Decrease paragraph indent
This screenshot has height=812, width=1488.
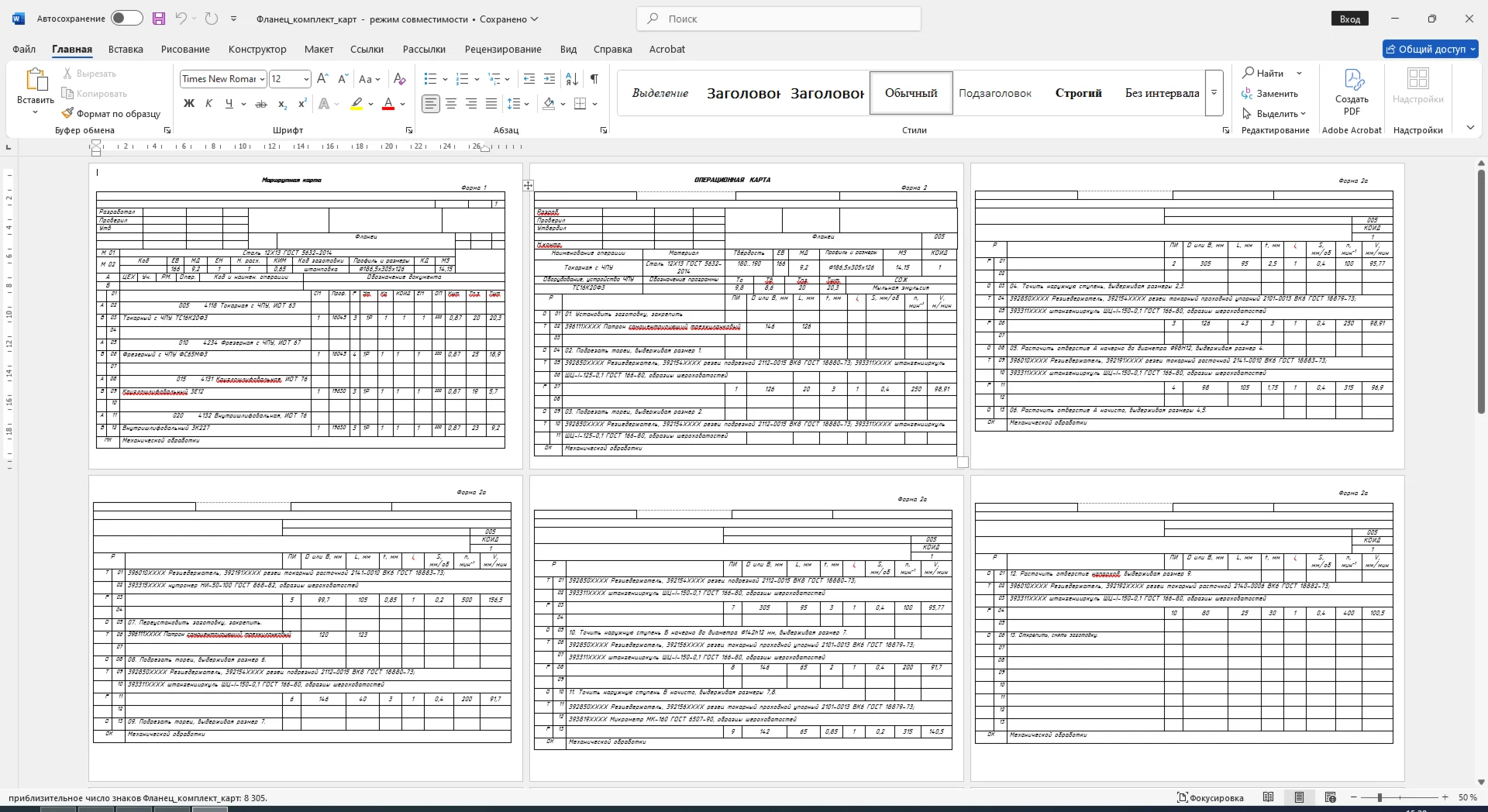(529, 79)
